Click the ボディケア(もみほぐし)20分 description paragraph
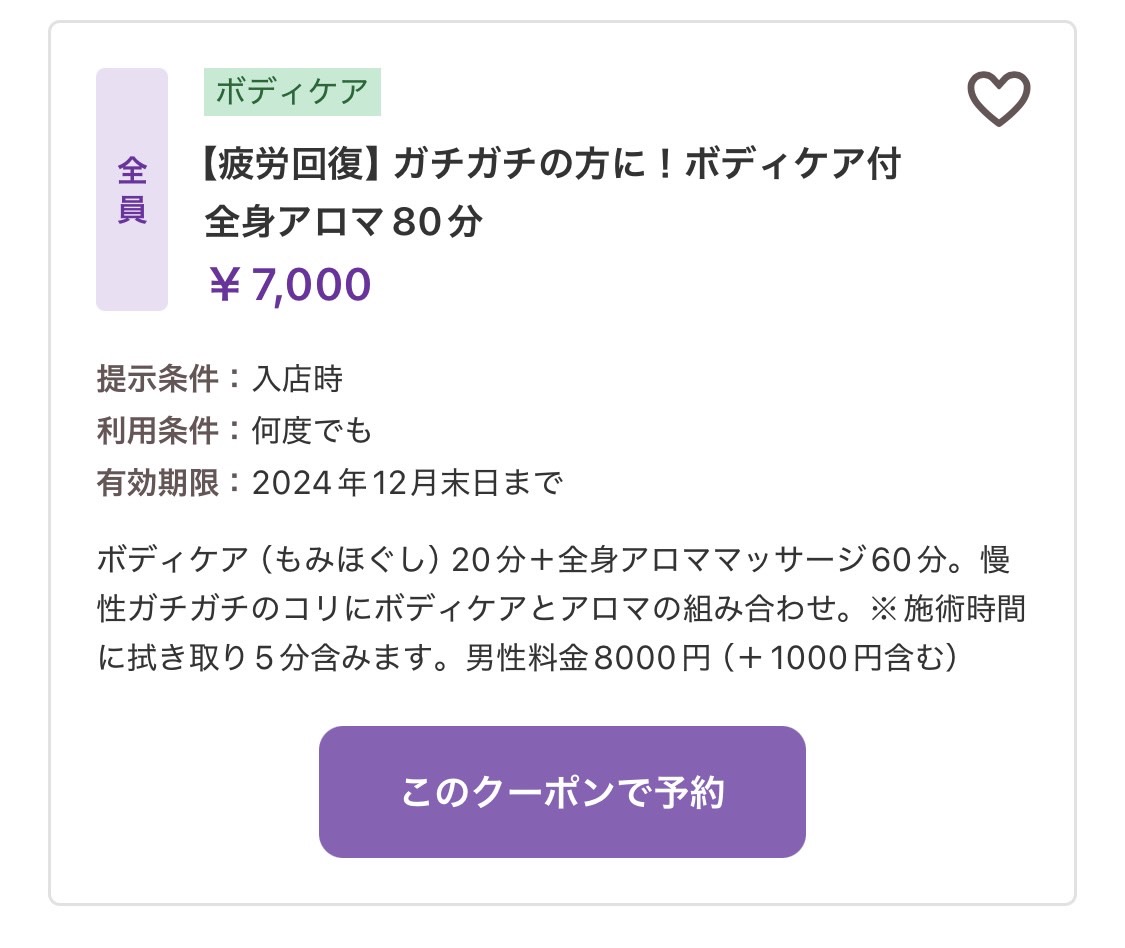 point(561,608)
